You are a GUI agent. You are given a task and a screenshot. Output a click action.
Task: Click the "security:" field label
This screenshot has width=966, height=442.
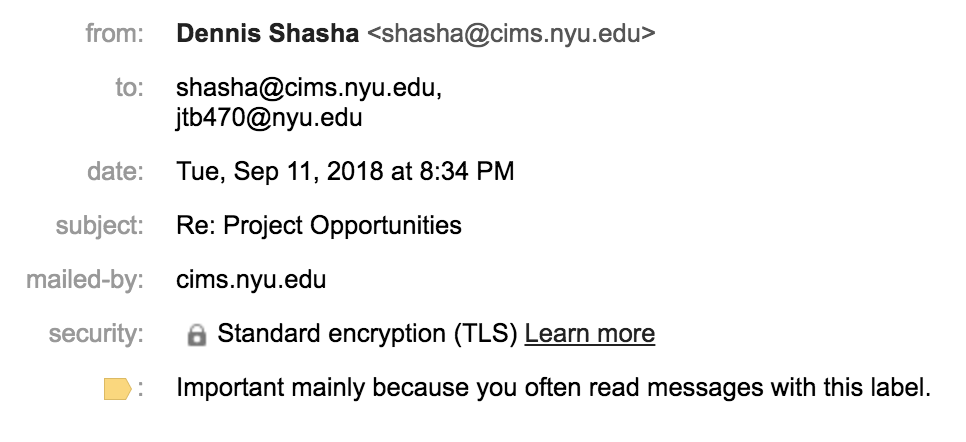point(96,333)
